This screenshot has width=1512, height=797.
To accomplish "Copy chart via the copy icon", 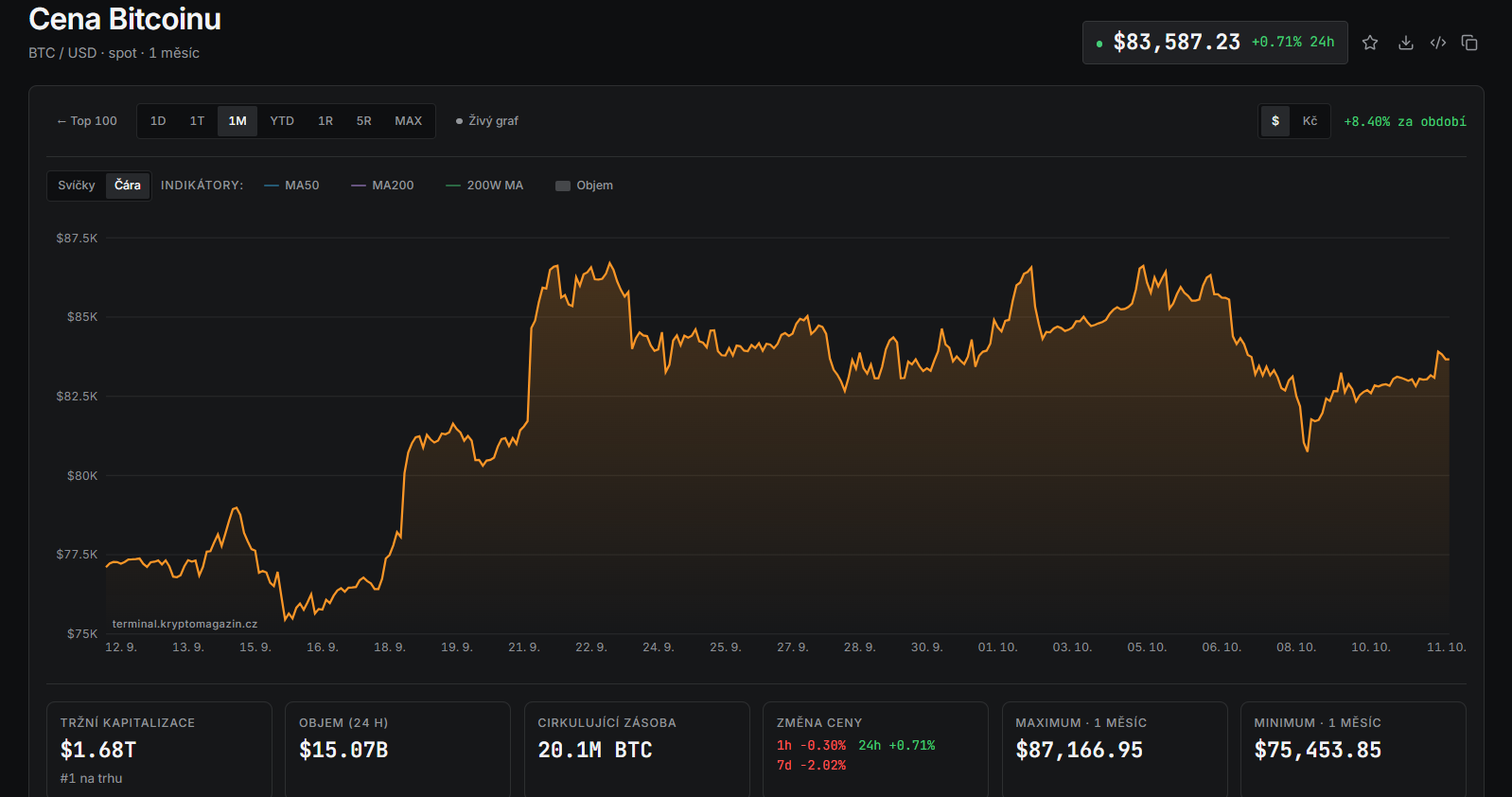I will click(x=1469, y=43).
